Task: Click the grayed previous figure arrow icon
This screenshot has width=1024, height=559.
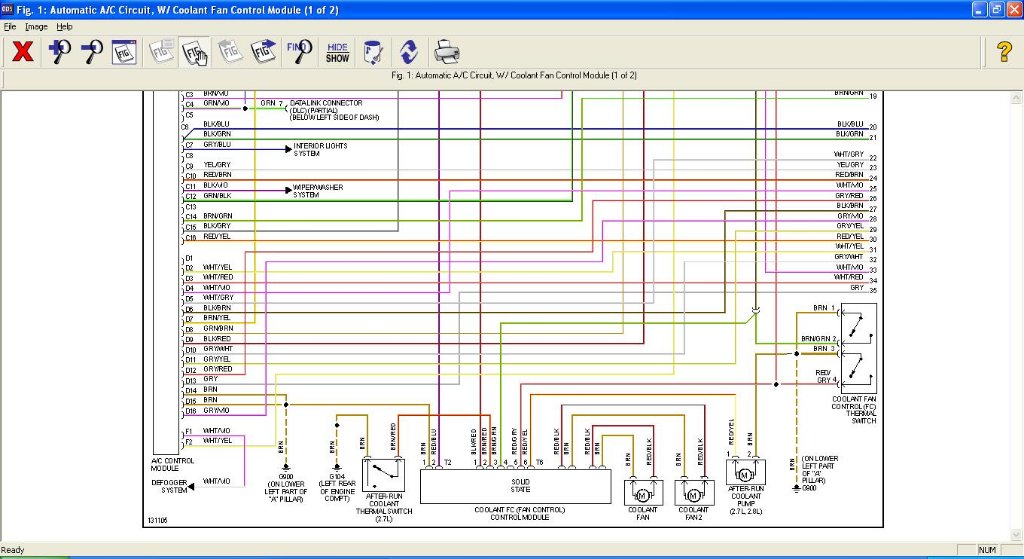Action: point(229,52)
